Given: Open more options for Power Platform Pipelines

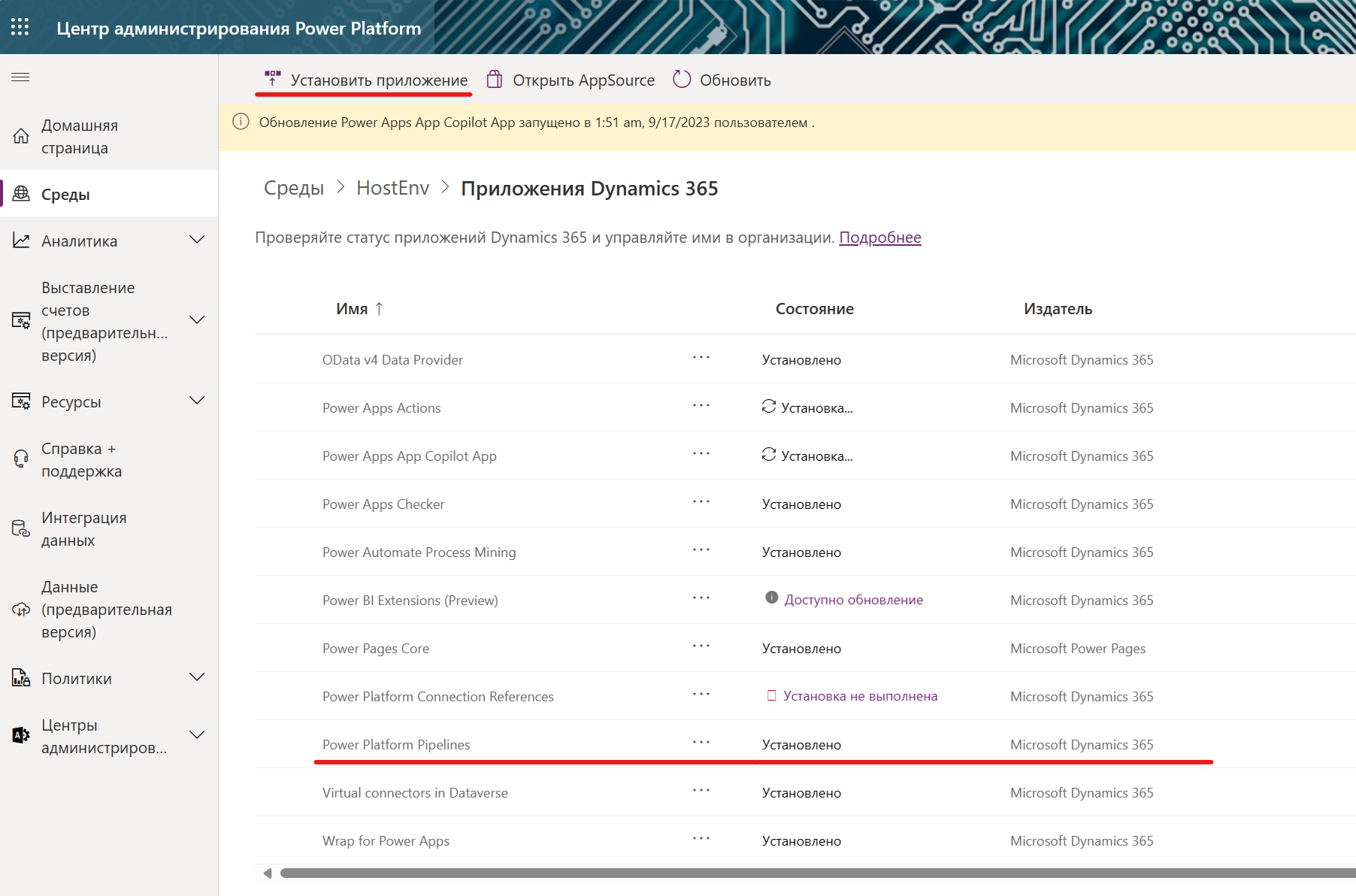Looking at the screenshot, I should point(701,743).
